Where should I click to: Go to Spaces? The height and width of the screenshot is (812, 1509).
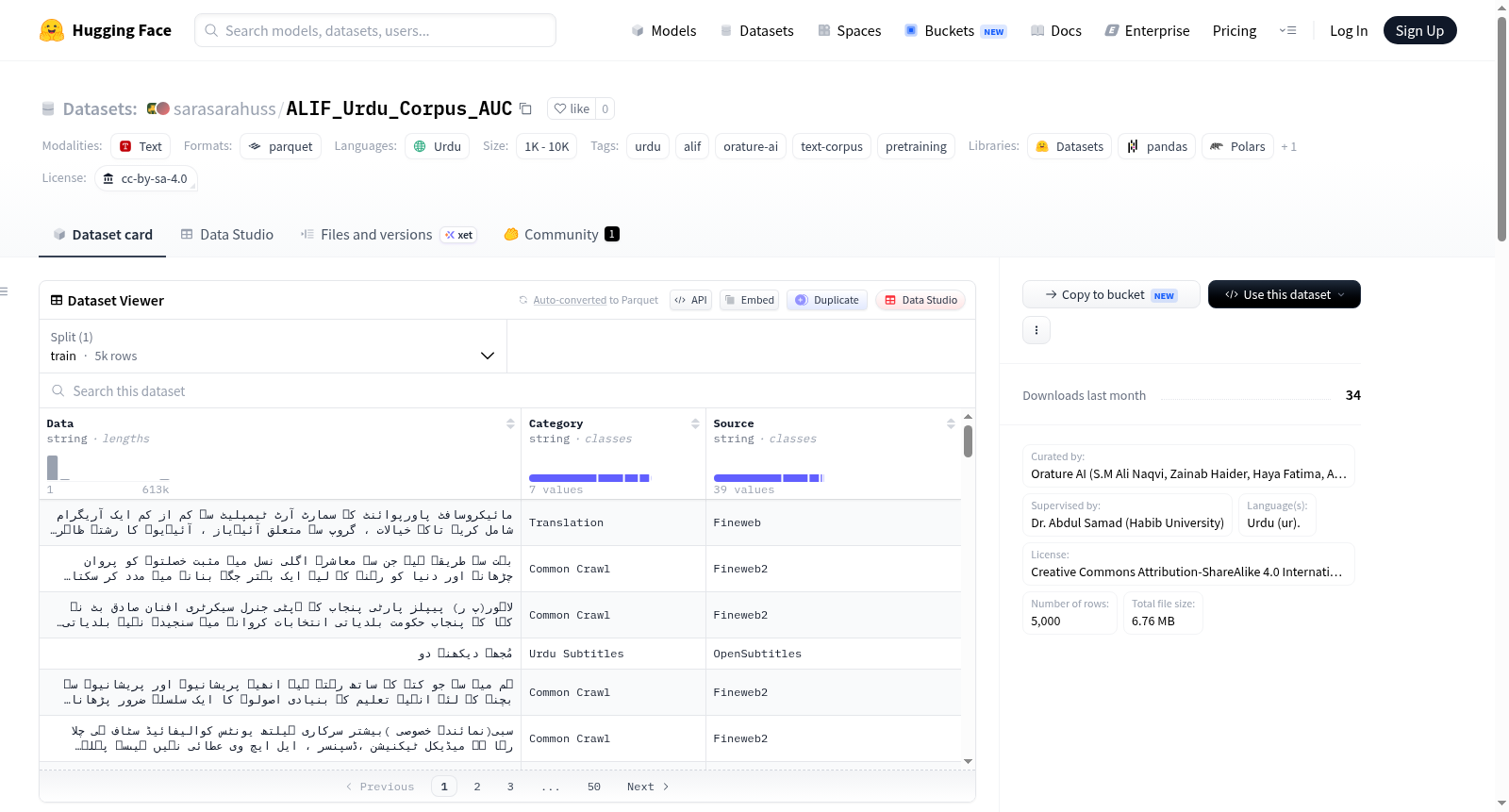850,30
